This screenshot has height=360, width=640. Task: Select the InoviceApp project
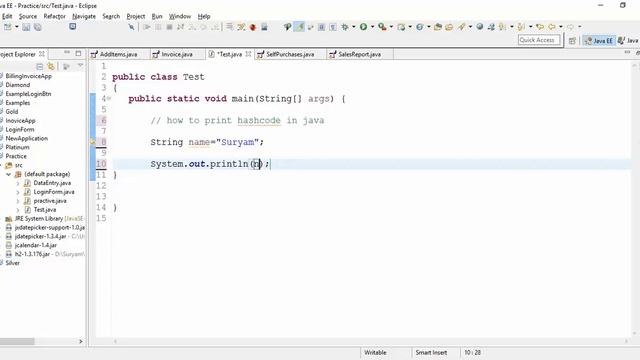(20, 121)
